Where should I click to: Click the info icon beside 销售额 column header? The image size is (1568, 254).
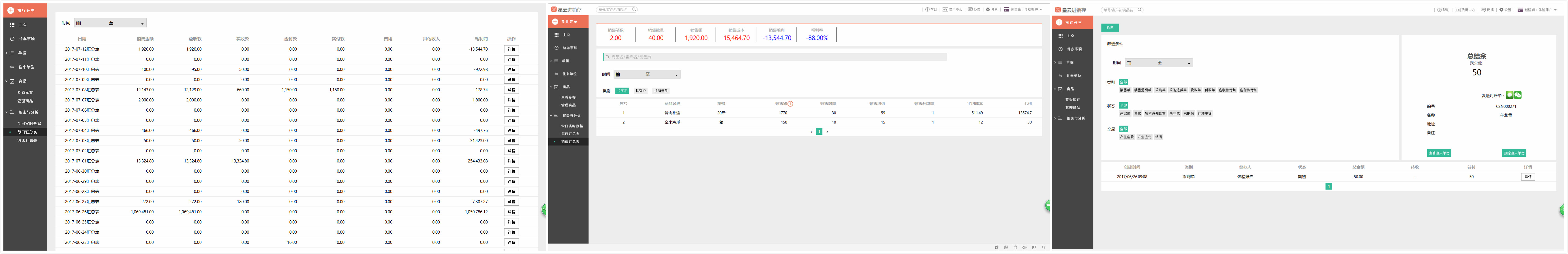point(790,104)
